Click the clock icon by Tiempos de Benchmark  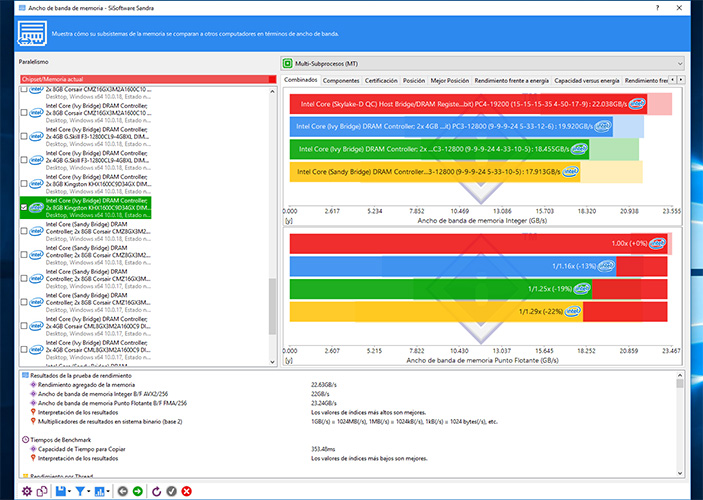[26, 440]
